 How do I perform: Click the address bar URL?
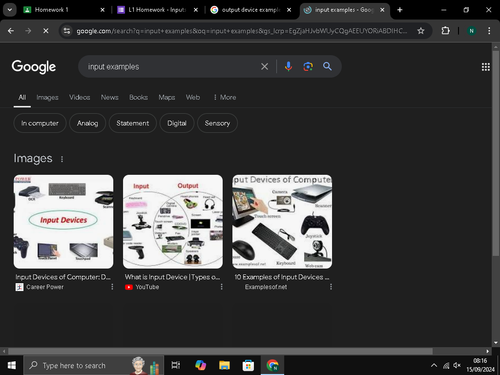(x=242, y=31)
